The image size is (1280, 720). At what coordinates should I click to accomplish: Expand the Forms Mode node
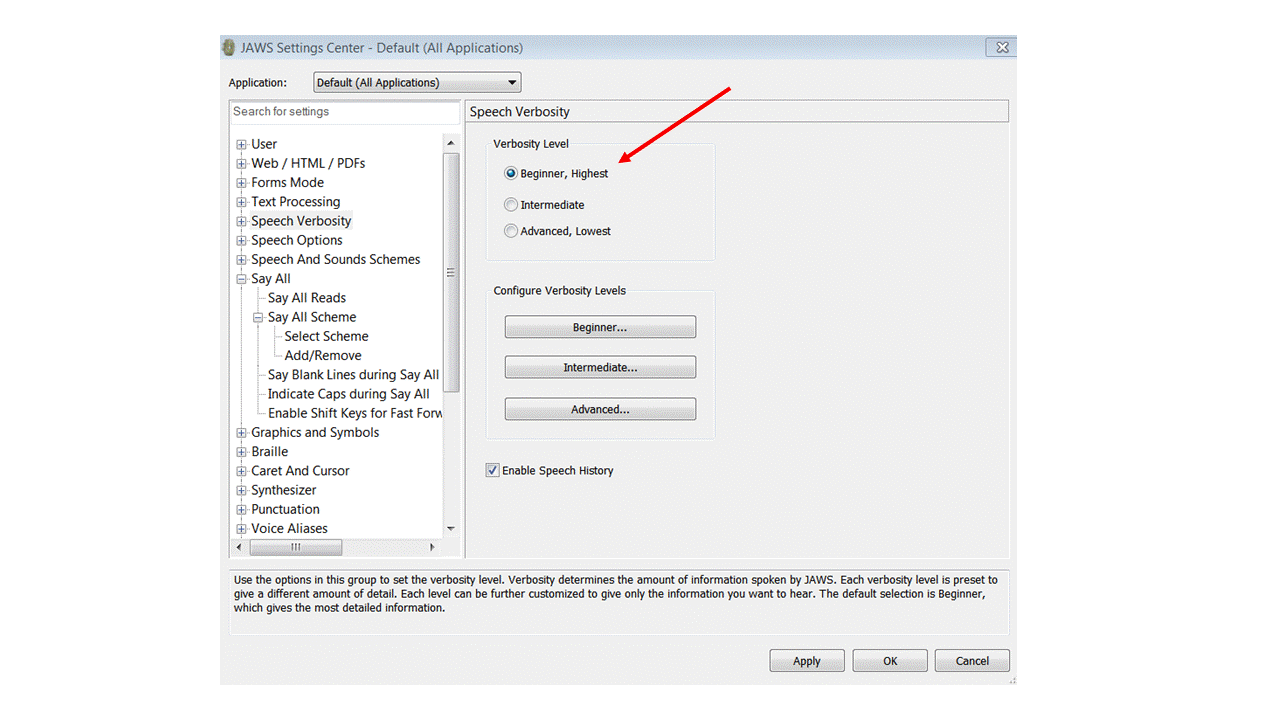pos(241,183)
